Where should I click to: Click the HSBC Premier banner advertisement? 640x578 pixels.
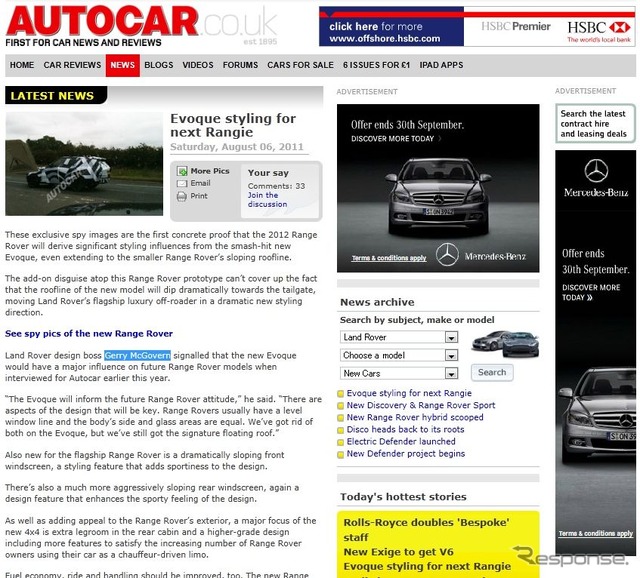(x=477, y=27)
